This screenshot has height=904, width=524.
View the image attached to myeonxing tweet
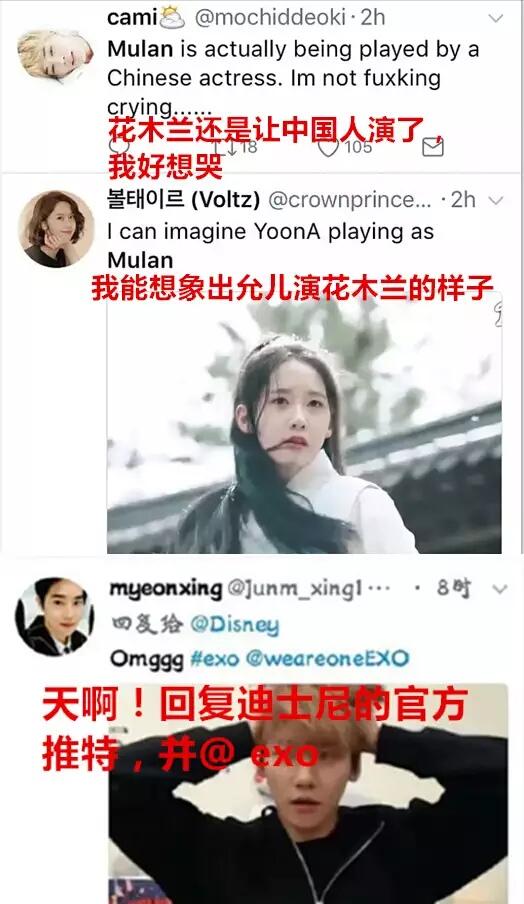[x=308, y=793]
